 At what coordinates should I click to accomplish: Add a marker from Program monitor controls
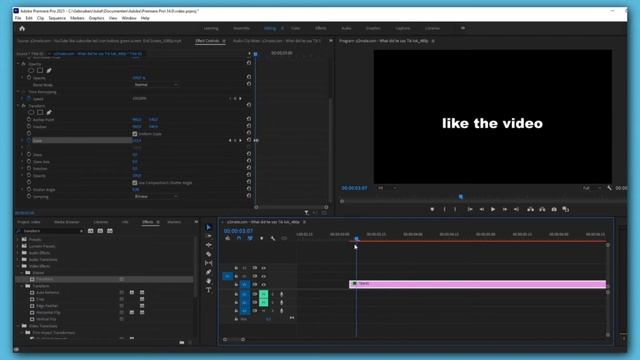click(x=432, y=209)
